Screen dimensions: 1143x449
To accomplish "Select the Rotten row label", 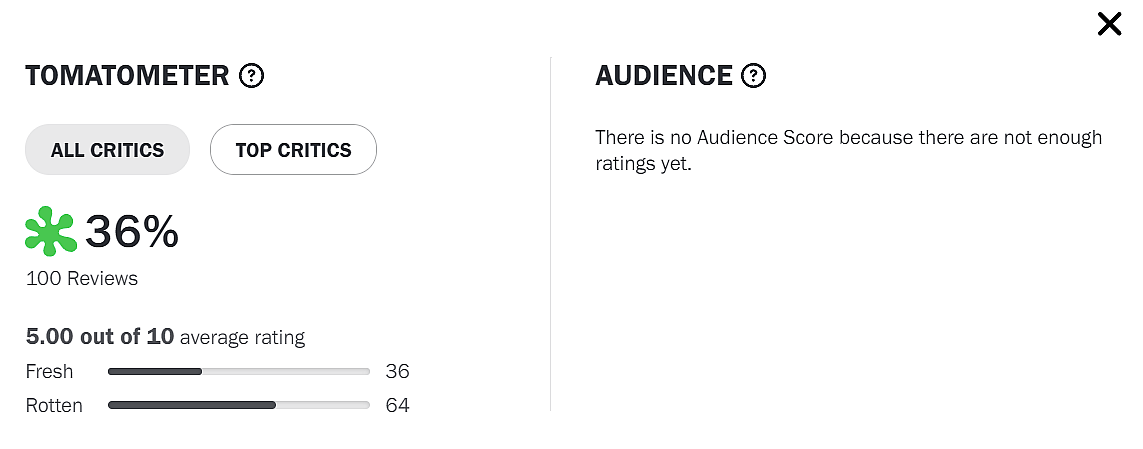I will (54, 406).
